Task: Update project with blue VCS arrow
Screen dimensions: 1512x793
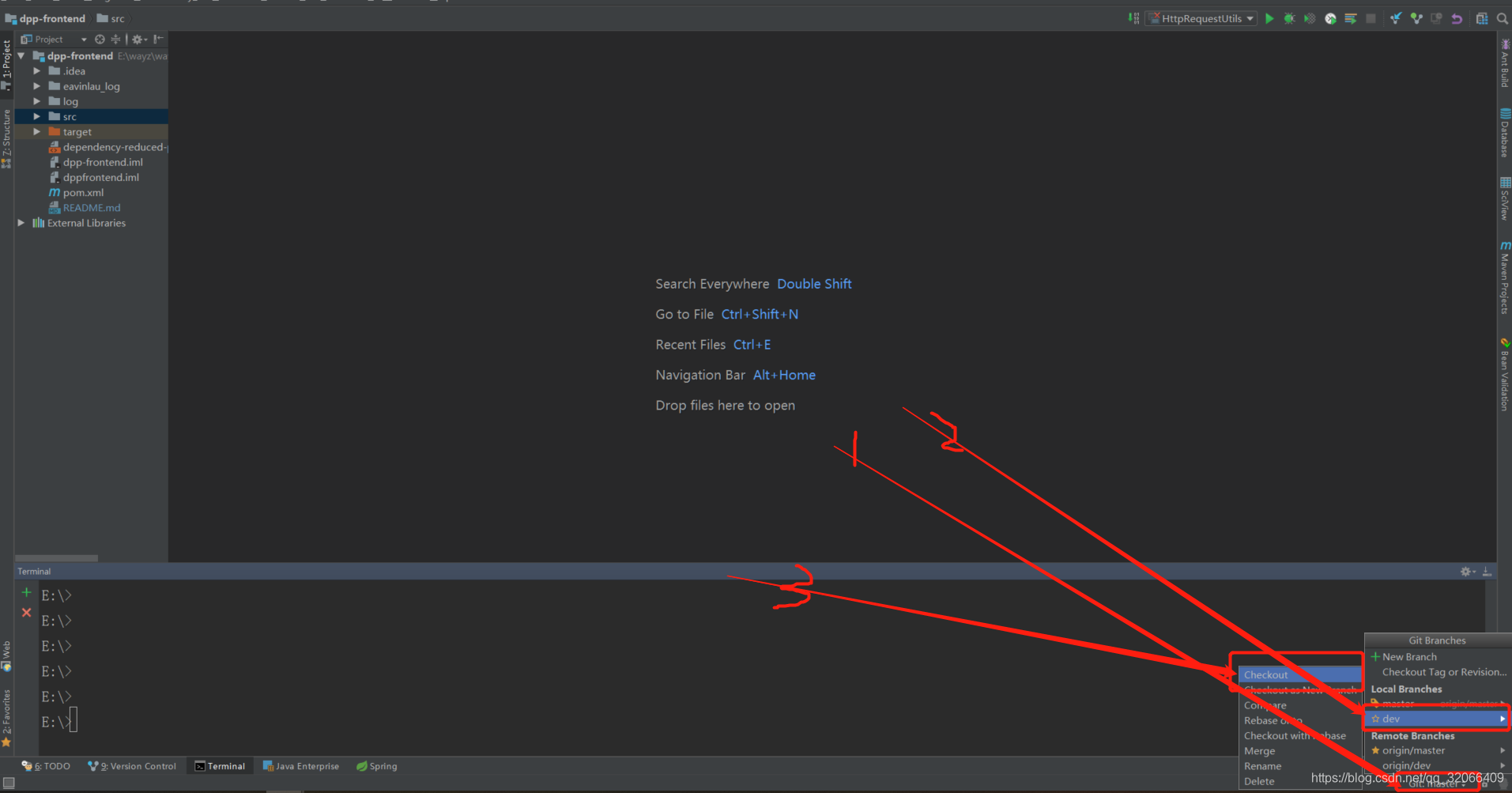Action: point(1396,18)
